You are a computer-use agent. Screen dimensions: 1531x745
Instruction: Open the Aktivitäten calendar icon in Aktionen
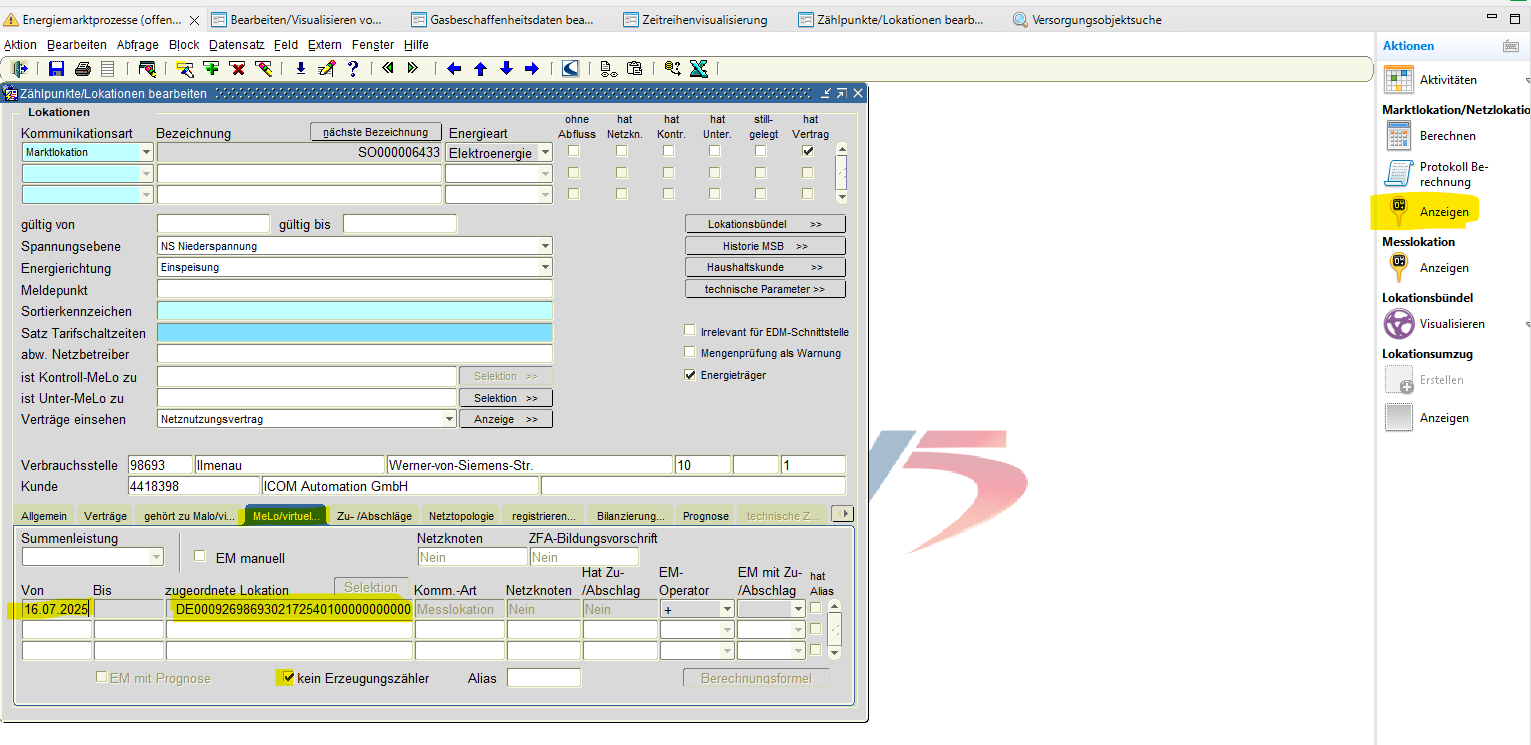point(1398,80)
